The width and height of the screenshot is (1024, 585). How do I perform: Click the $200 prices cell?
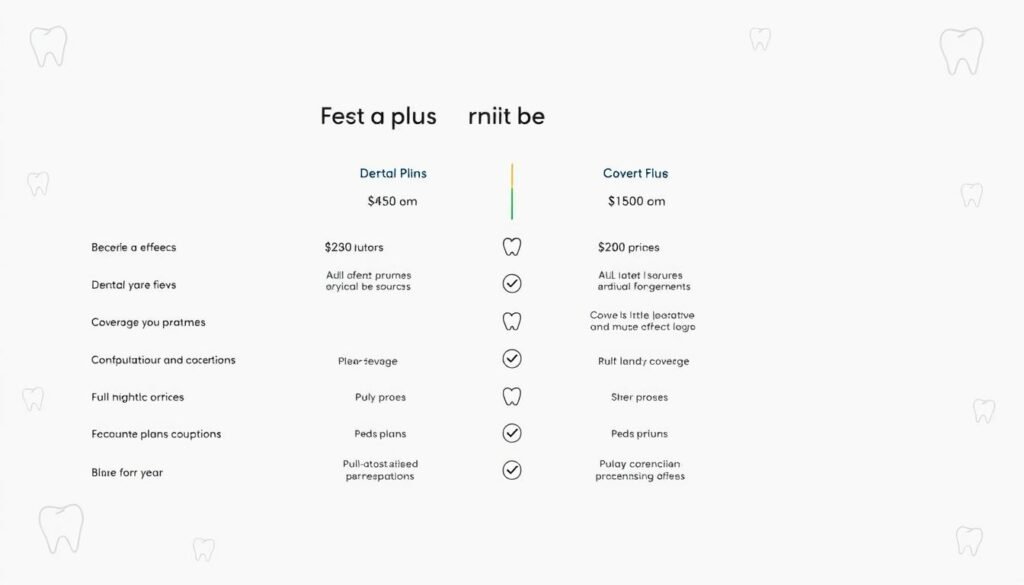[628, 247]
